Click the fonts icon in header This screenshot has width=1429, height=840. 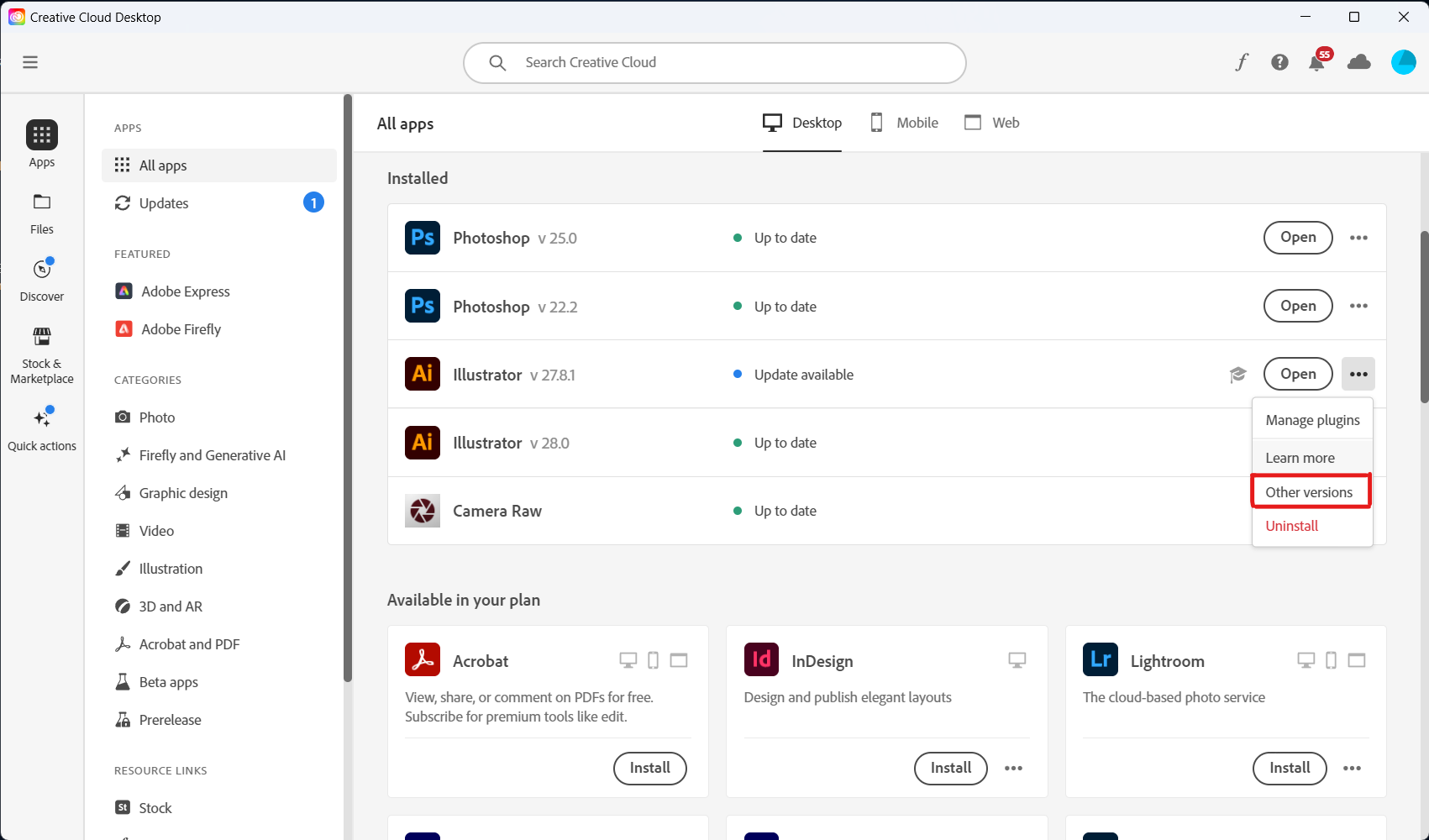tap(1242, 62)
